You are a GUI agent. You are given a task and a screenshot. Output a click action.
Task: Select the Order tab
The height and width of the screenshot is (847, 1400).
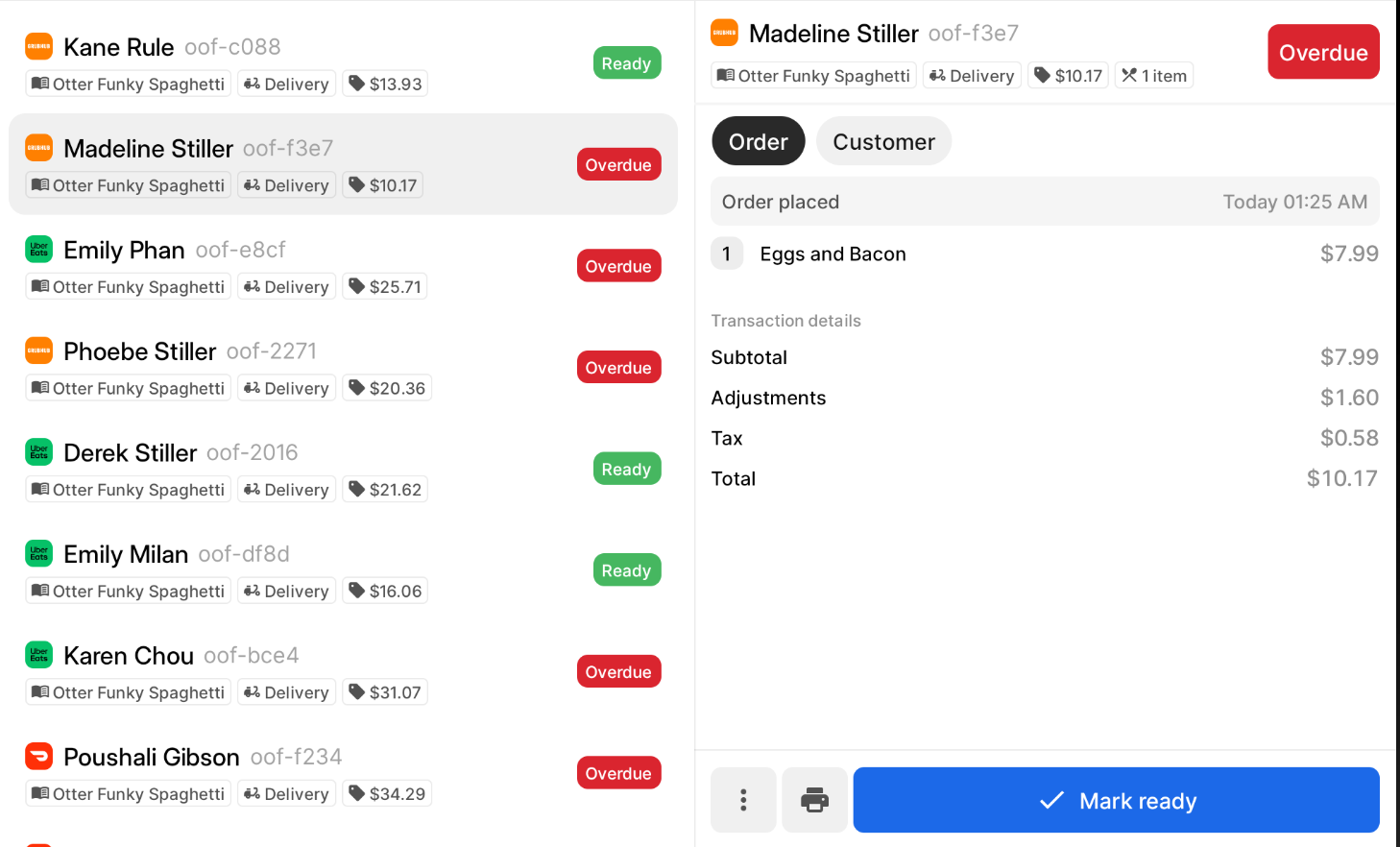pos(759,141)
